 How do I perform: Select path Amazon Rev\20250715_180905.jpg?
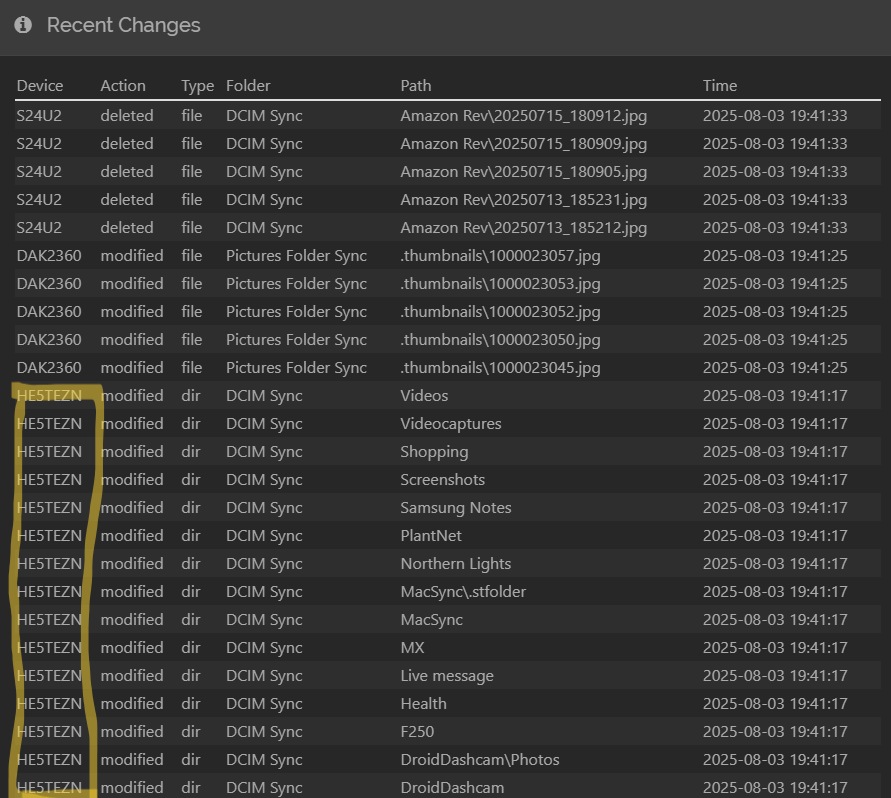click(523, 172)
